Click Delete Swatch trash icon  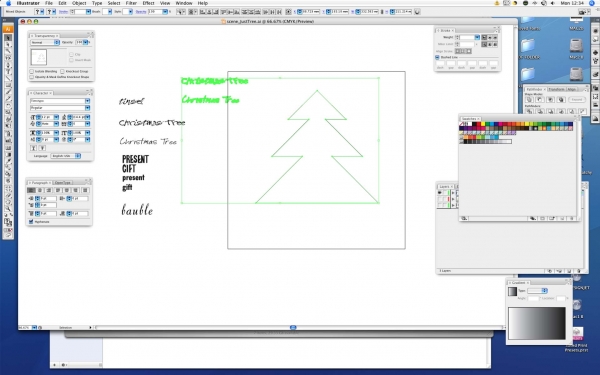point(572,218)
